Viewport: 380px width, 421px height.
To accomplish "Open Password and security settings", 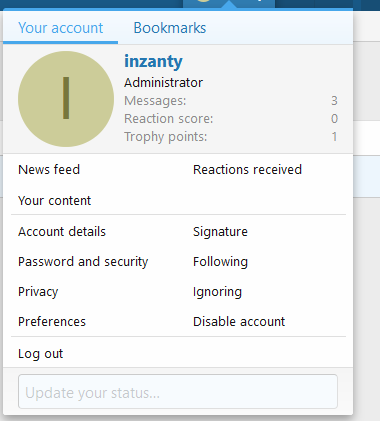I will click(83, 262).
